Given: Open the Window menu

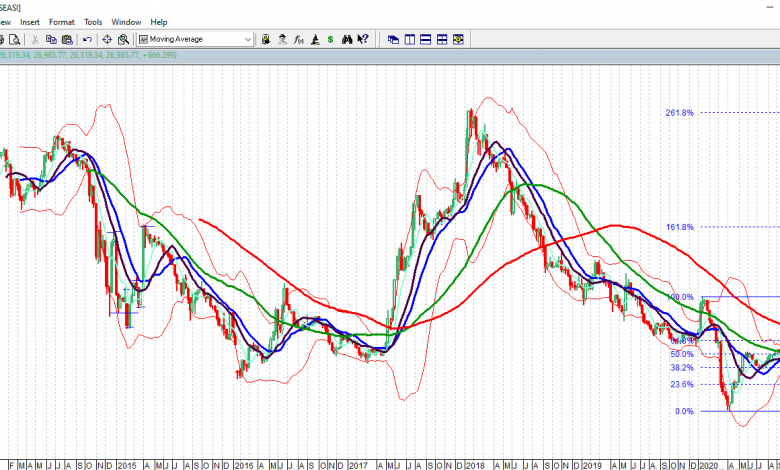Looking at the screenshot, I should [126, 21].
